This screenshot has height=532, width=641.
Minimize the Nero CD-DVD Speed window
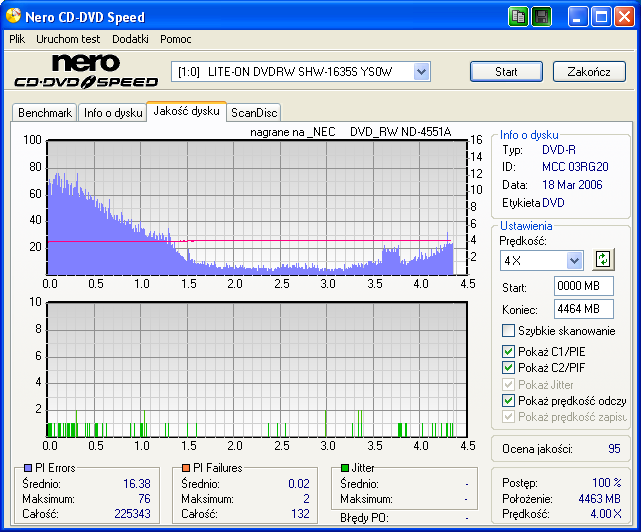click(577, 17)
